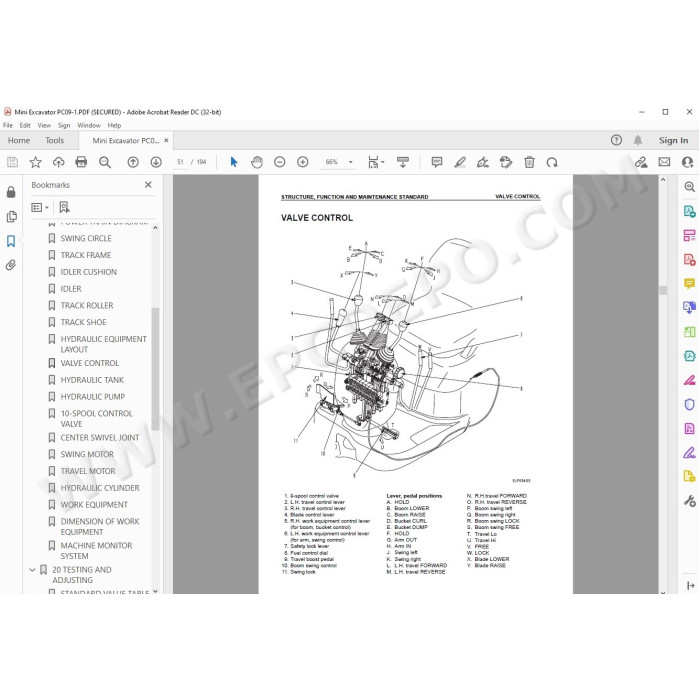This screenshot has height=700, width=700.
Task: Add a sticky note comment
Action: [x=437, y=162]
